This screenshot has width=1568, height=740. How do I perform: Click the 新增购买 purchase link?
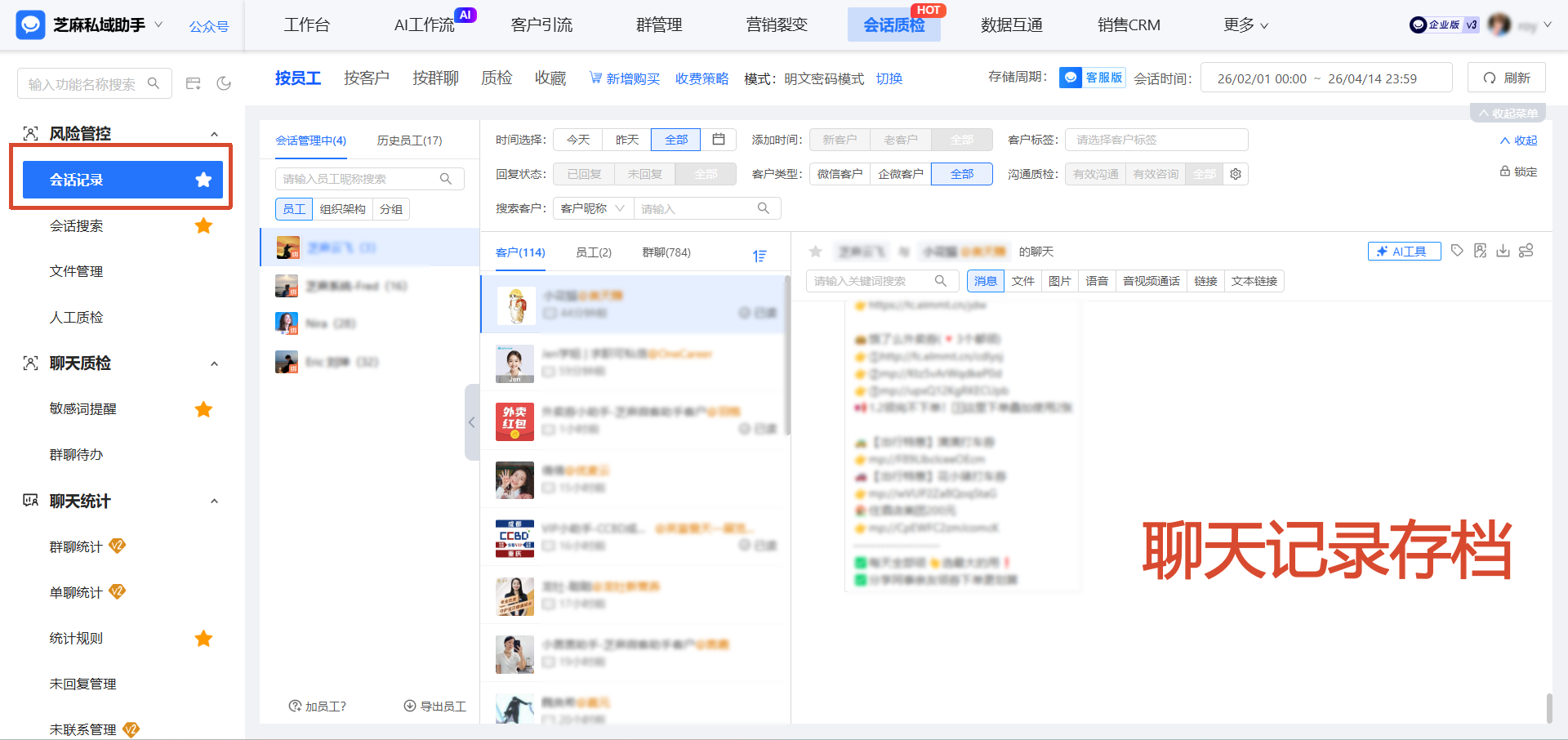[631, 78]
